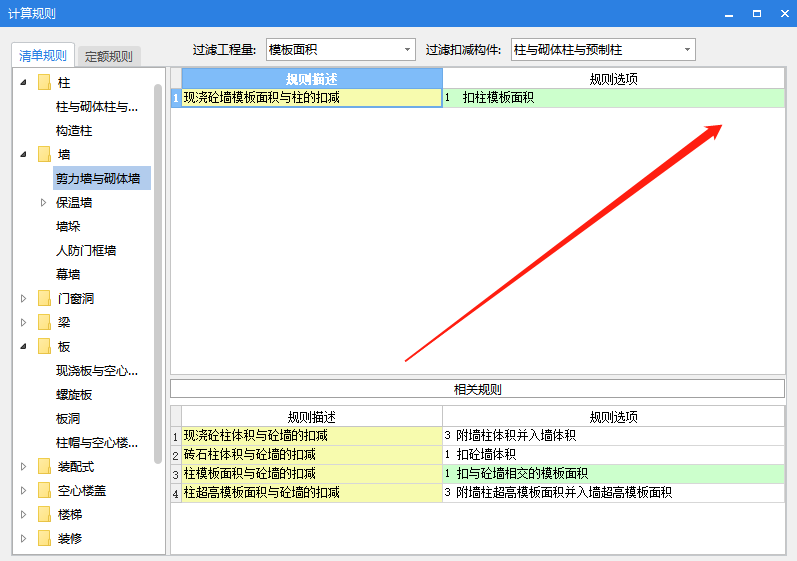Select 构造柱 in the tree
797x561 pixels.
[x=74, y=131]
